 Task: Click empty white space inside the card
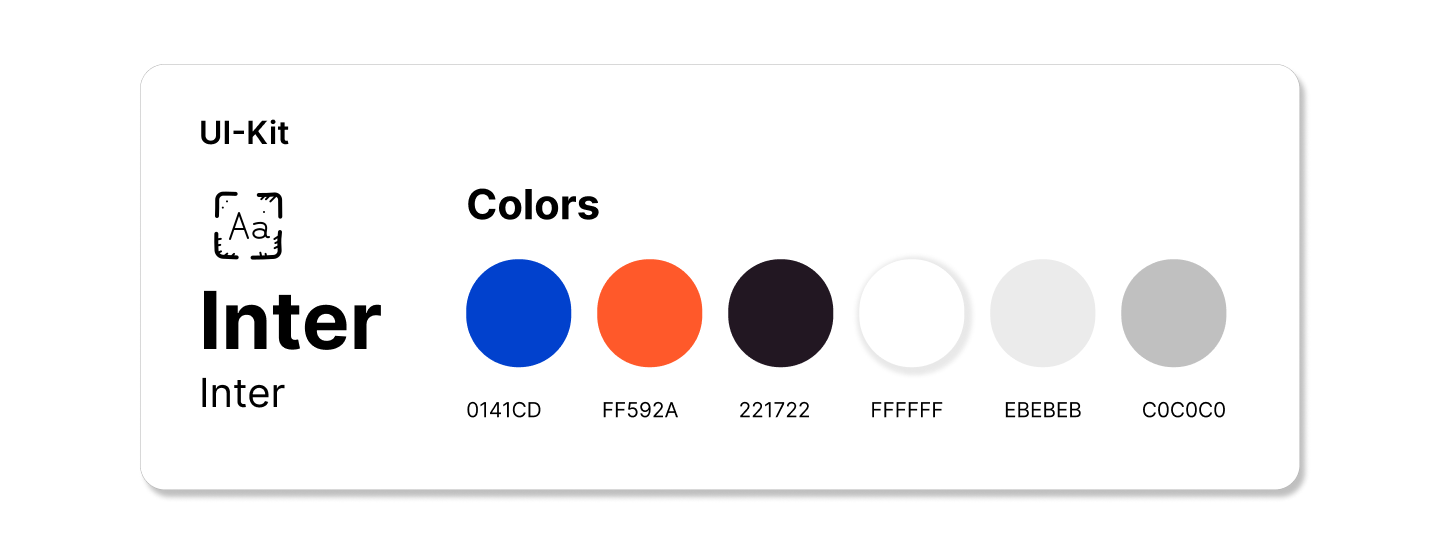click(x=900, y=140)
